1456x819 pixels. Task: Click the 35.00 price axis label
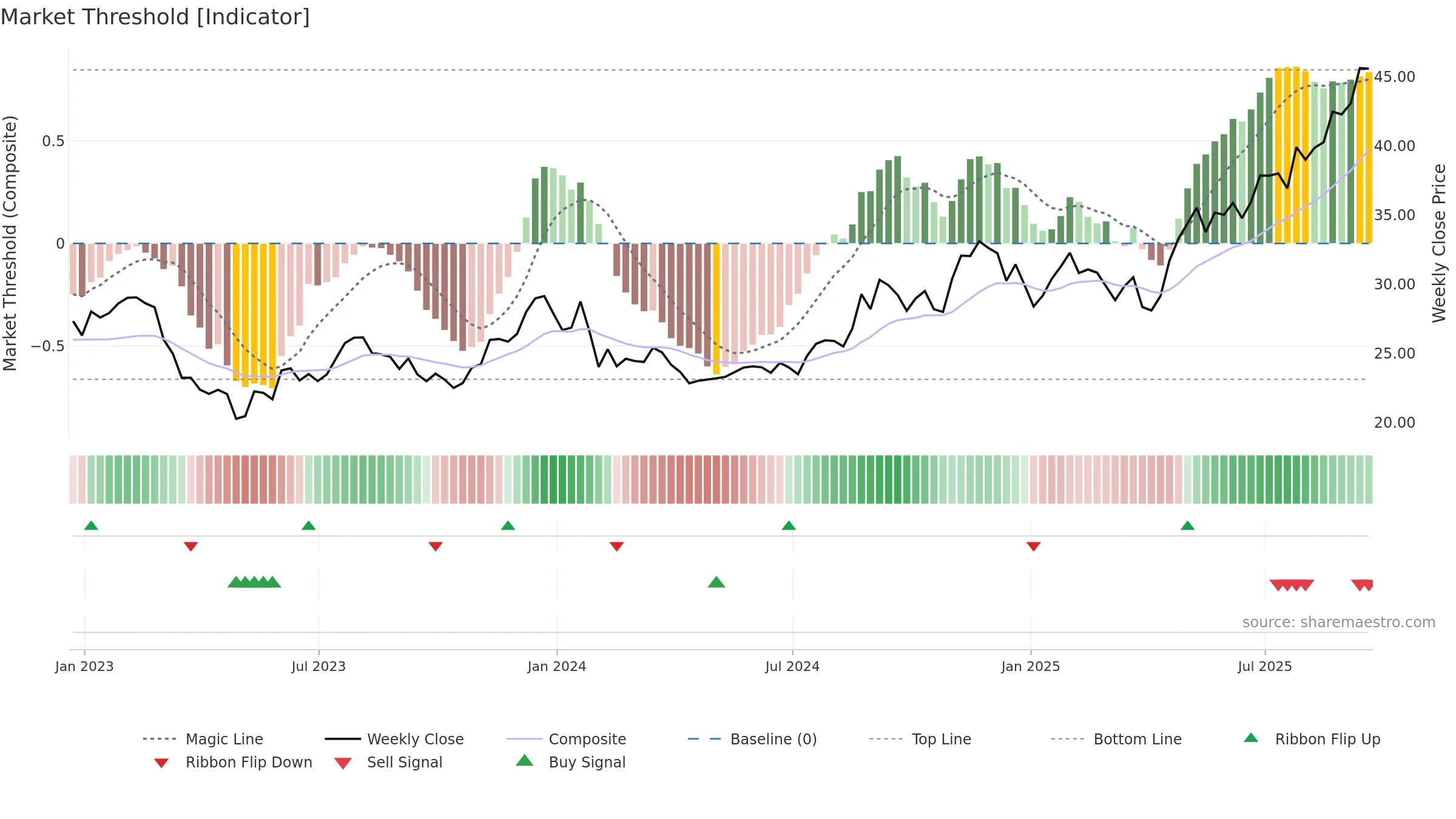click(x=1395, y=215)
